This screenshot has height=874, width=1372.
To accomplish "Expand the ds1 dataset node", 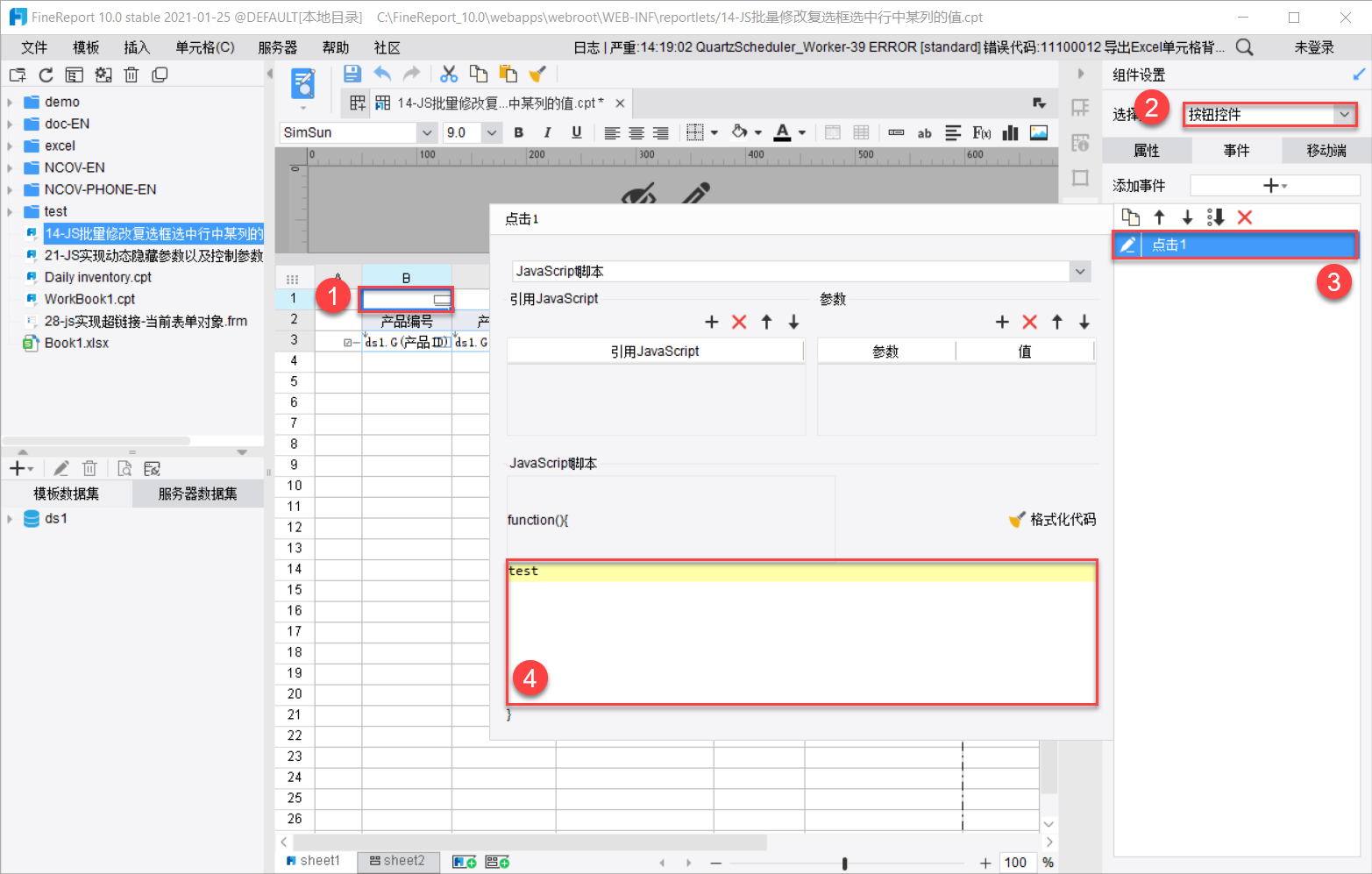I will point(10,519).
